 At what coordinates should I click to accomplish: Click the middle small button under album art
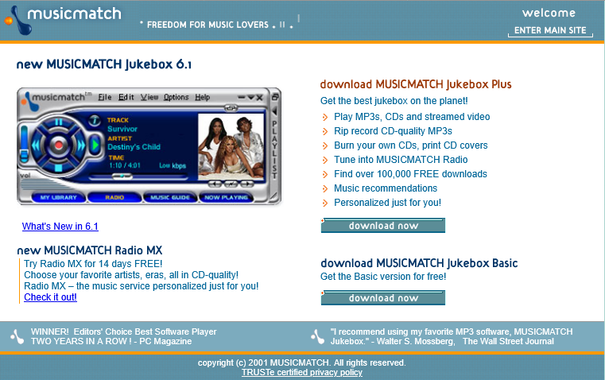coord(231,184)
